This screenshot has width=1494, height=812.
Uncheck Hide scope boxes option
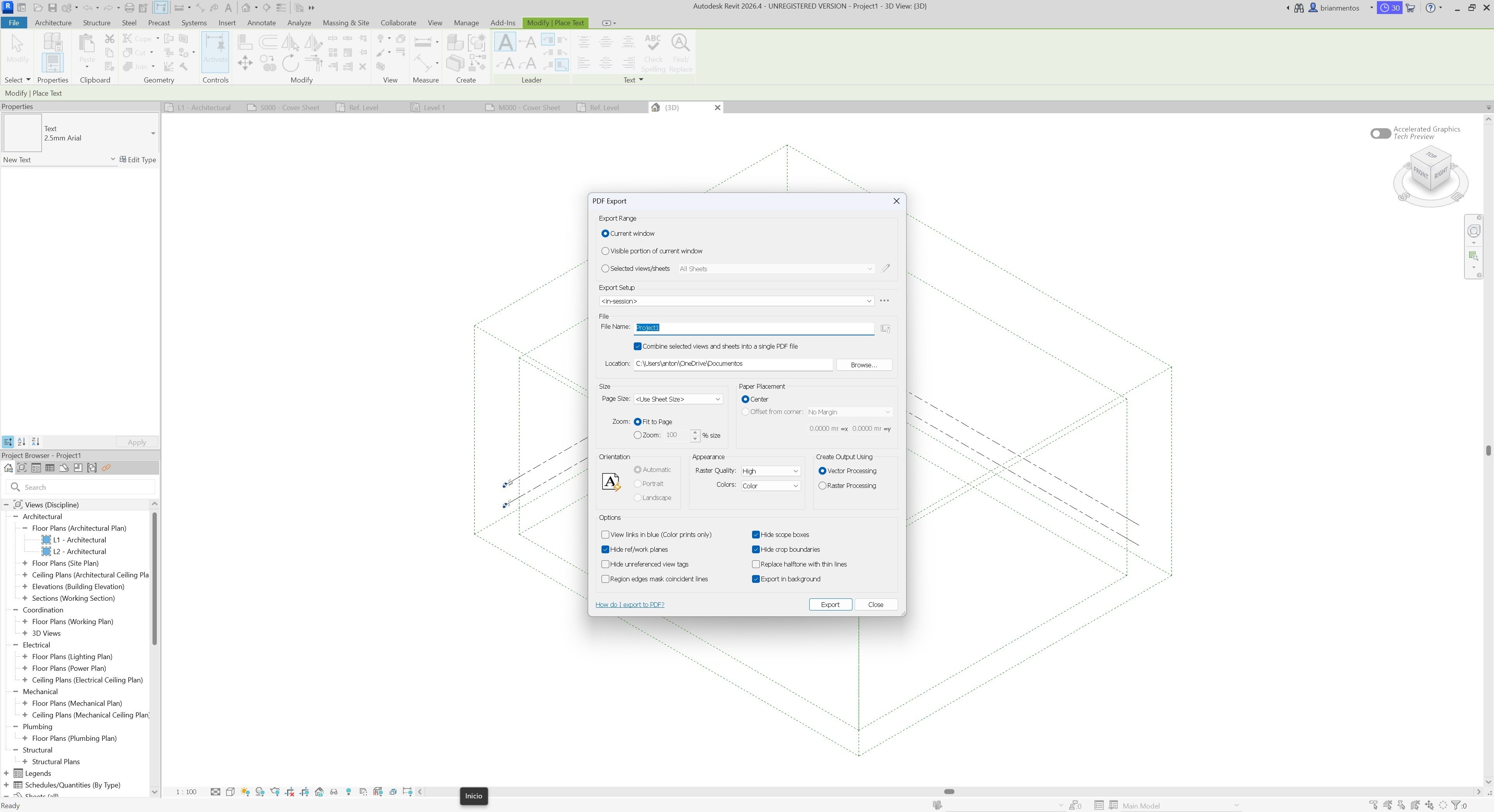pyautogui.click(x=756, y=535)
